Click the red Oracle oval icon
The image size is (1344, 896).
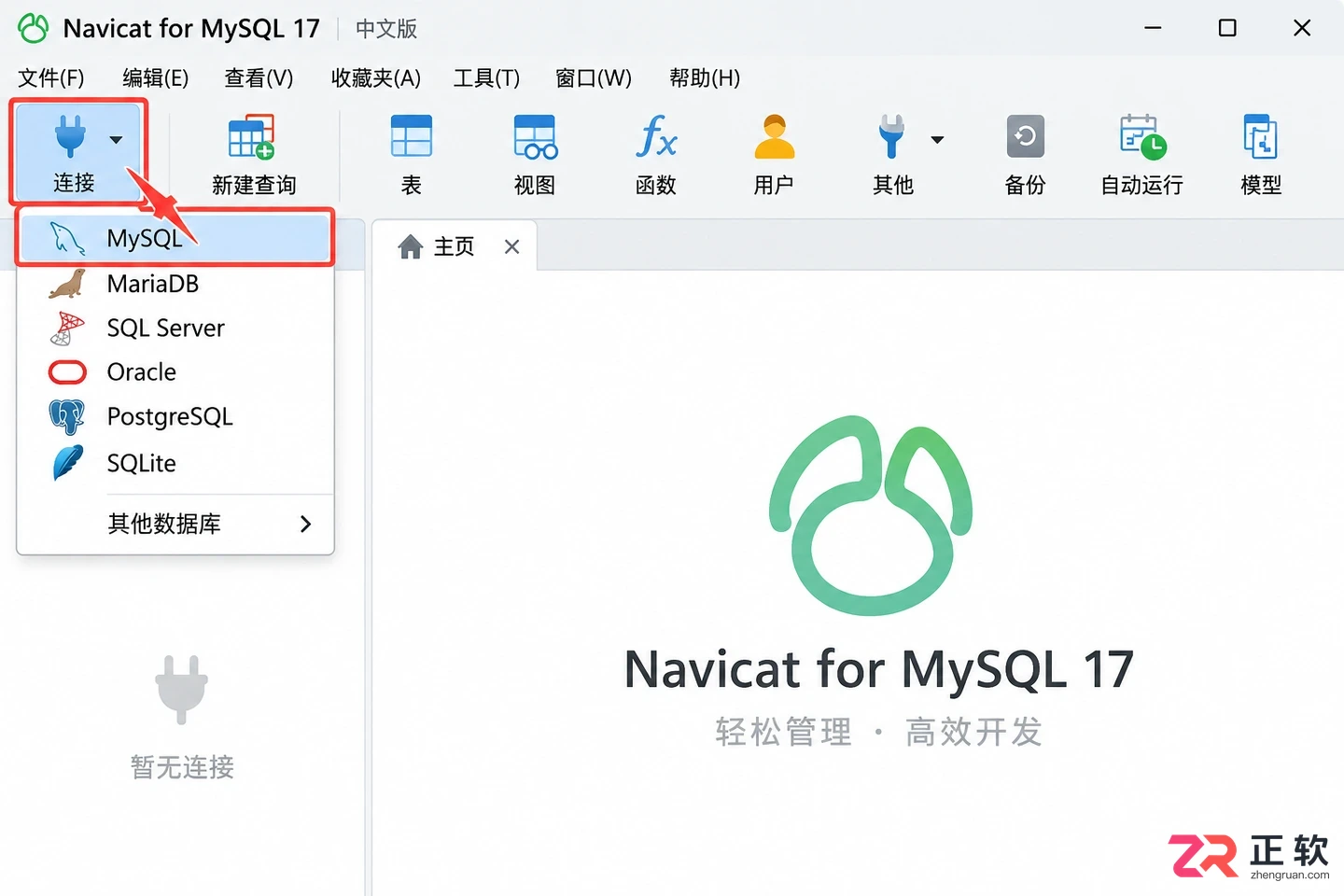67,372
